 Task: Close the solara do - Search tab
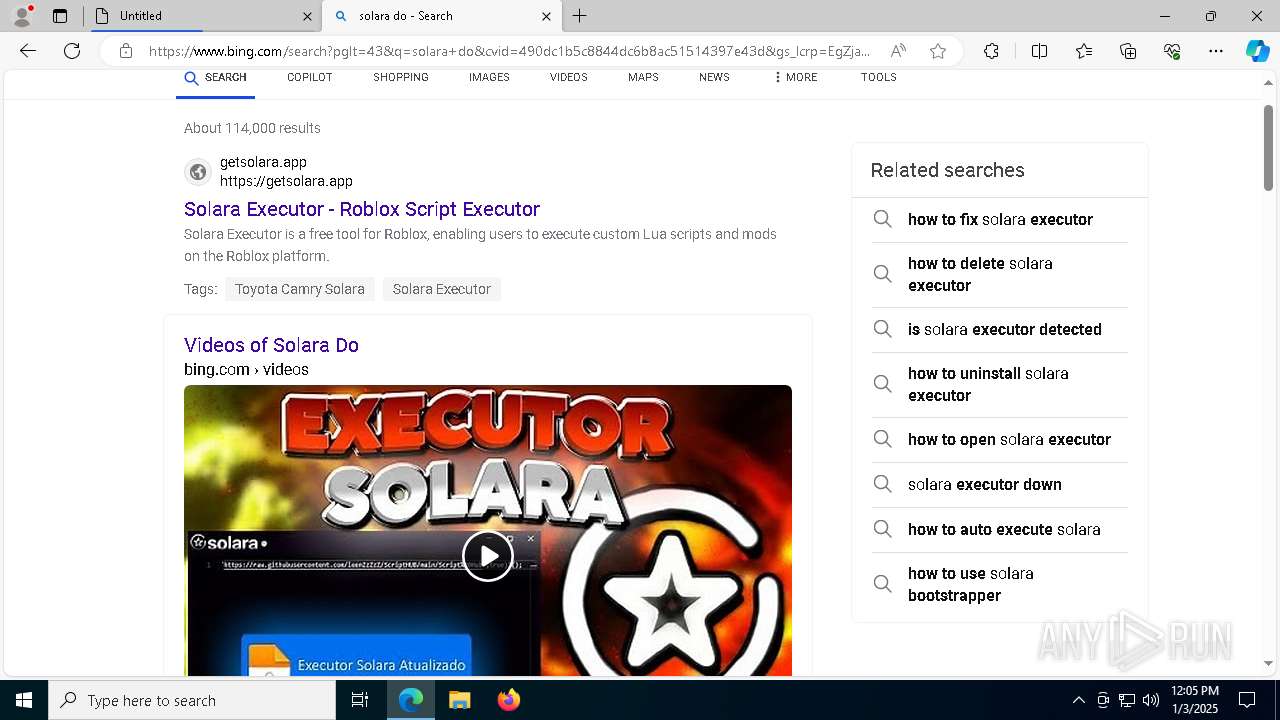click(x=546, y=16)
